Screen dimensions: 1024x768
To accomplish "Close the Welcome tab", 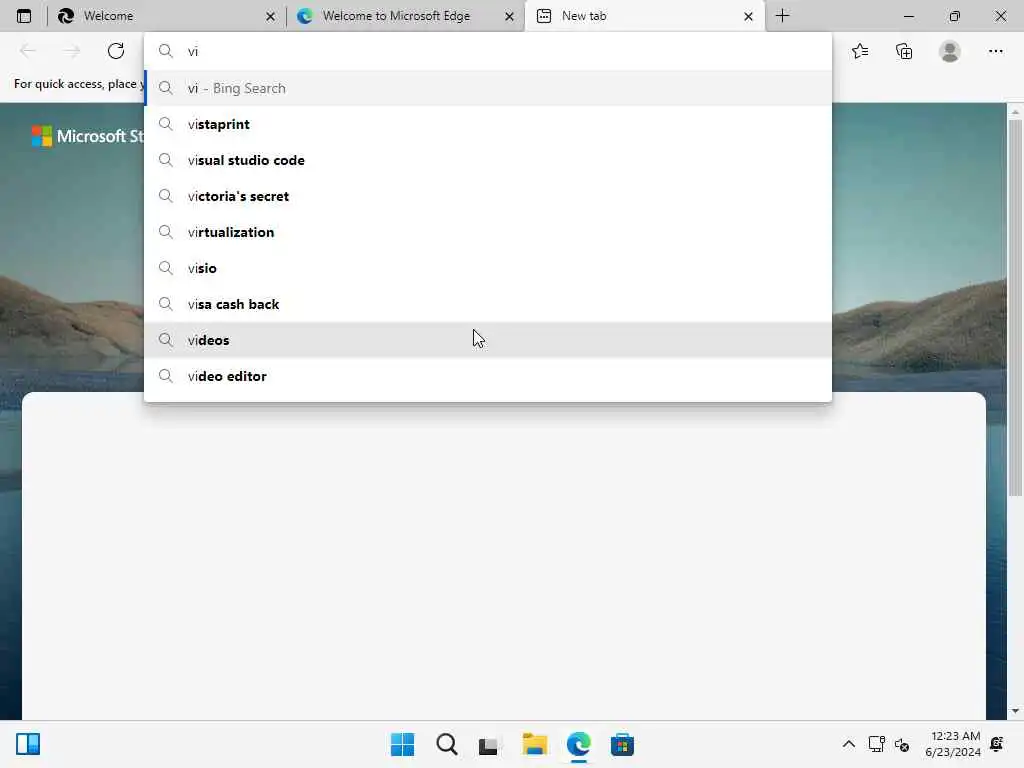I will click(x=270, y=16).
